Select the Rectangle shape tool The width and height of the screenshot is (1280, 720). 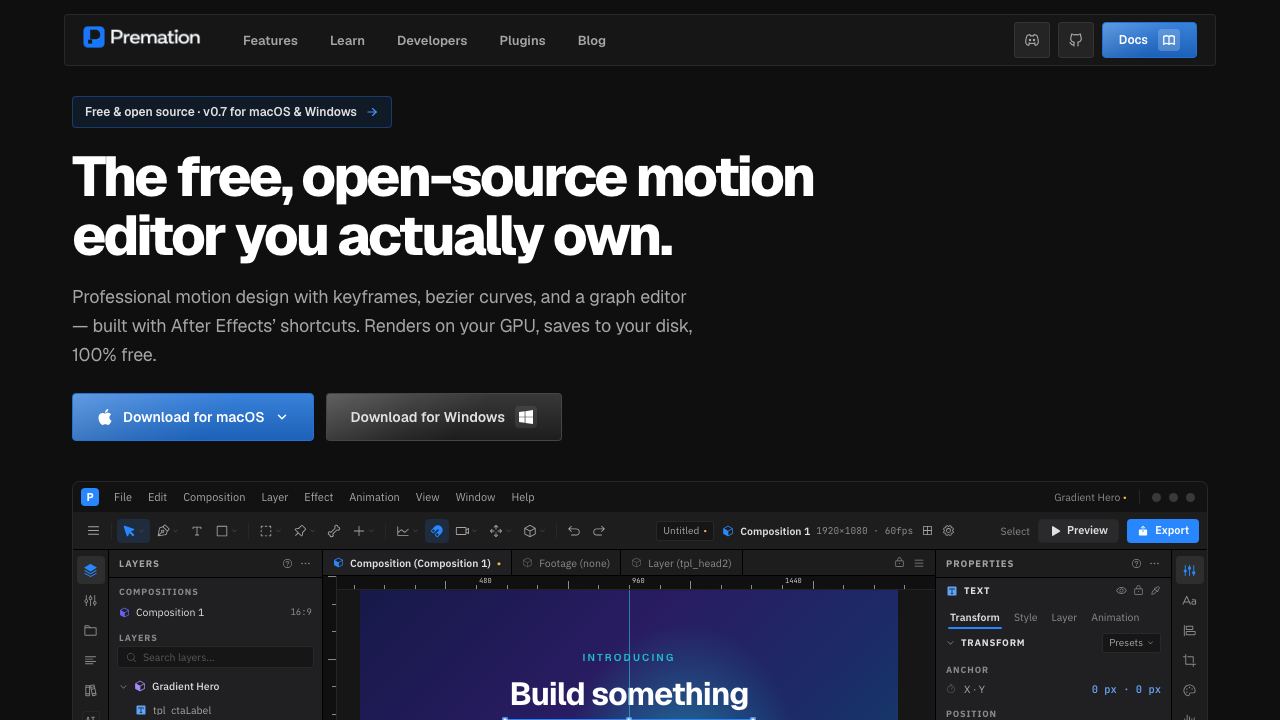point(222,531)
